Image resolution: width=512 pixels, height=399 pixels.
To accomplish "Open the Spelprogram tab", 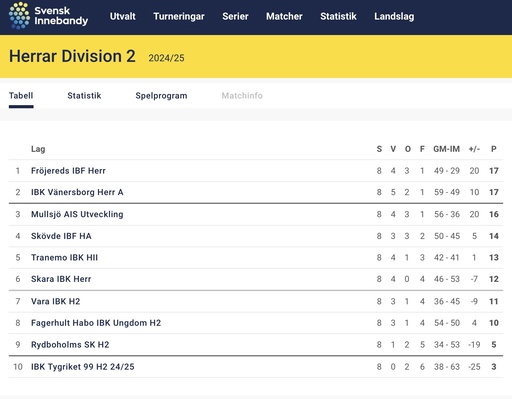I will coord(161,96).
